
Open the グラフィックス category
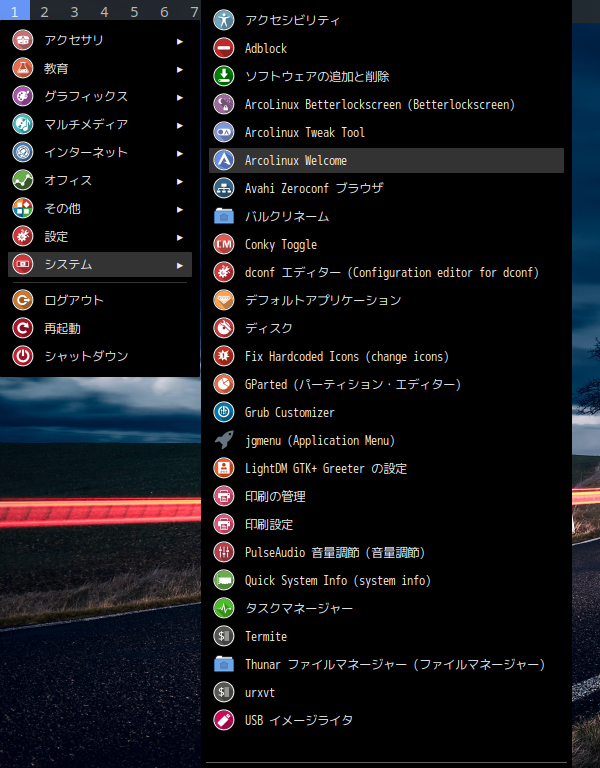100,96
